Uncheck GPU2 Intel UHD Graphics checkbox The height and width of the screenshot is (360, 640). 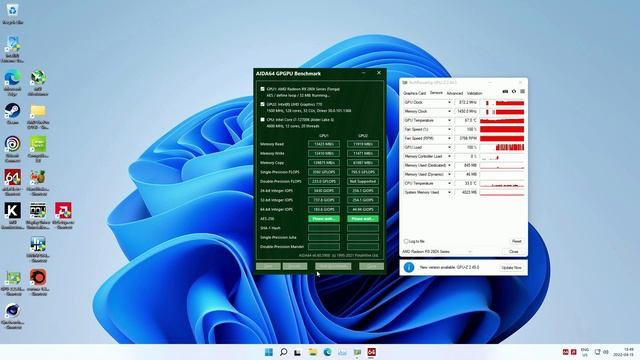[262, 104]
